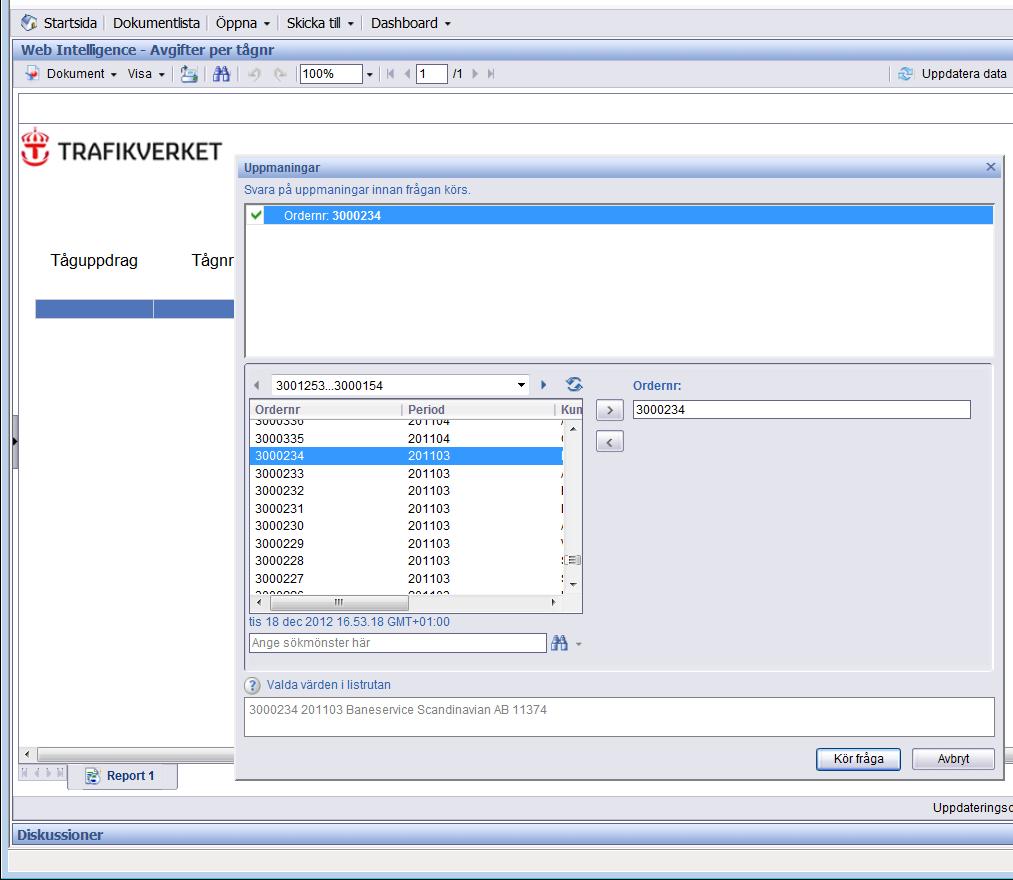Image resolution: width=1013 pixels, height=880 pixels.
Task: Go to the Startsida home page
Action: [x=59, y=23]
